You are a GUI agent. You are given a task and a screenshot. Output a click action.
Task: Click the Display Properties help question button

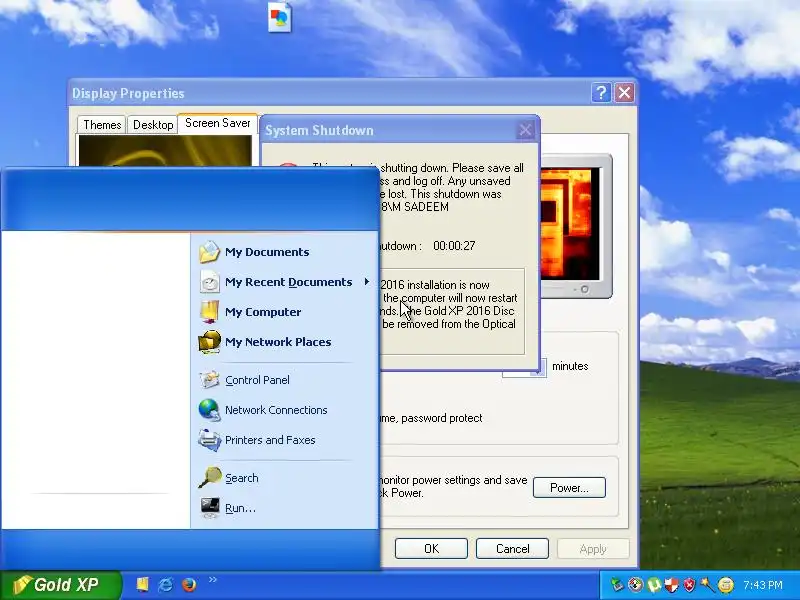pyautogui.click(x=601, y=93)
